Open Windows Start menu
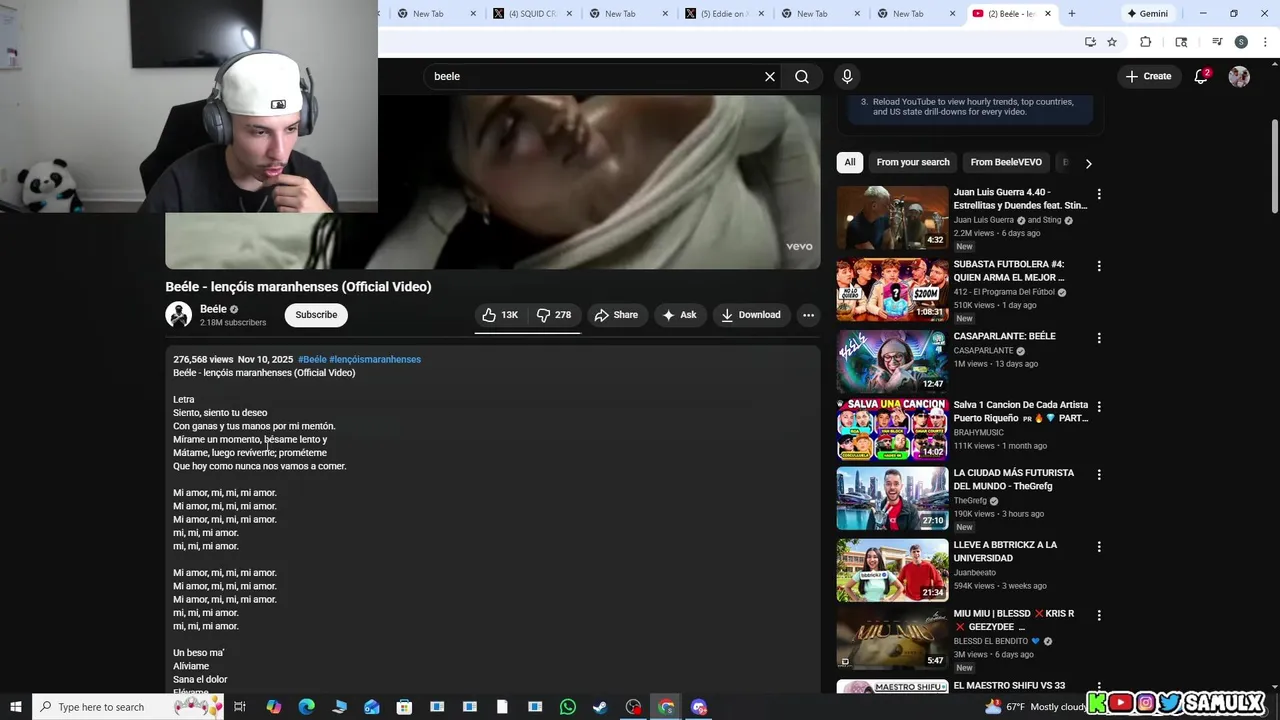This screenshot has height=720, width=1280. 16,707
